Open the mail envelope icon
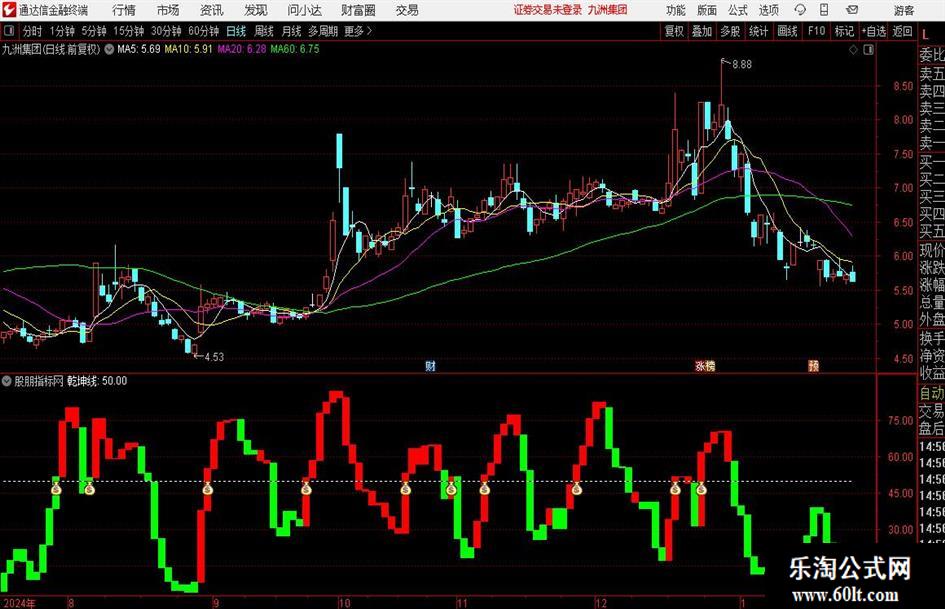 tap(852, 10)
